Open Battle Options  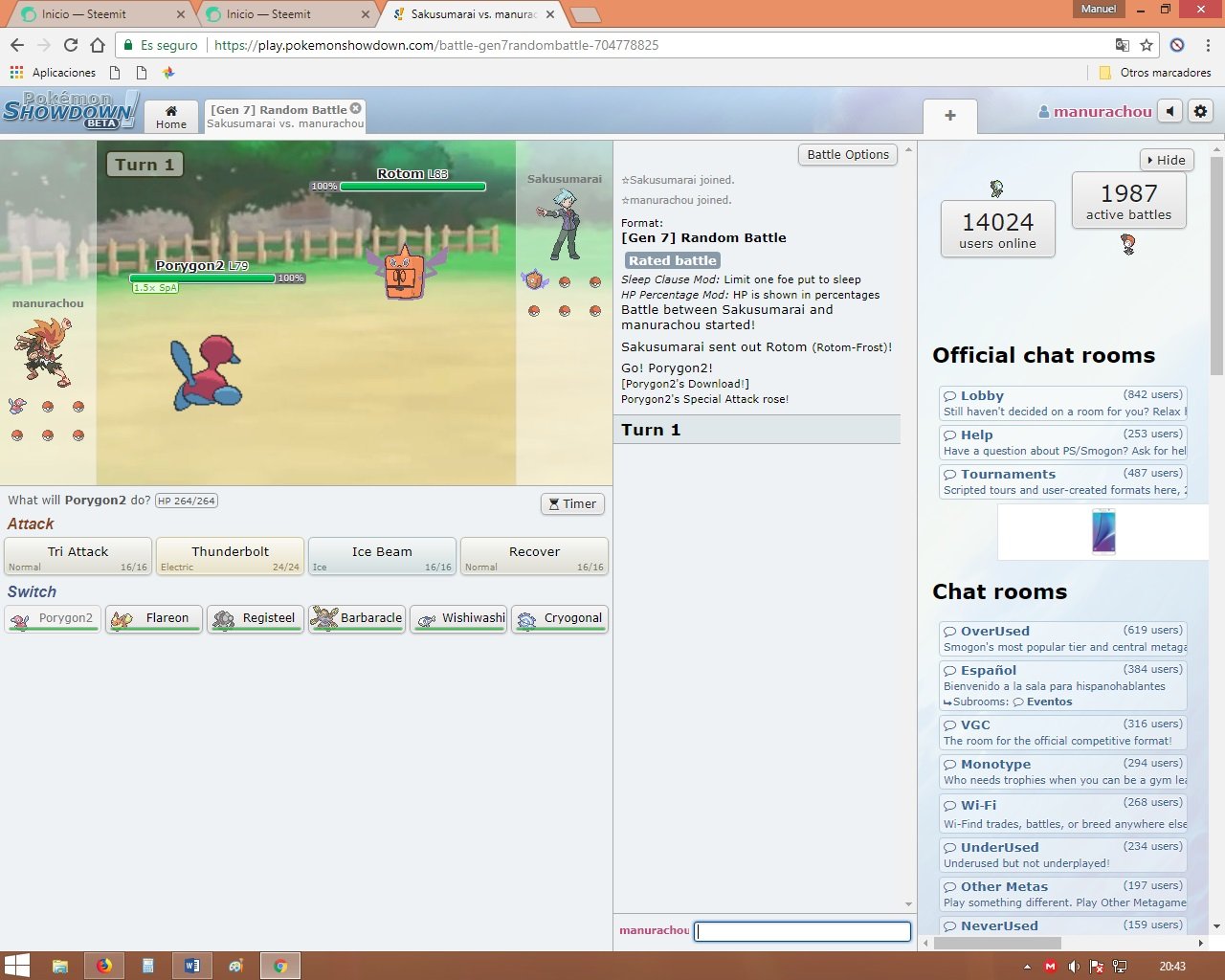pos(848,154)
